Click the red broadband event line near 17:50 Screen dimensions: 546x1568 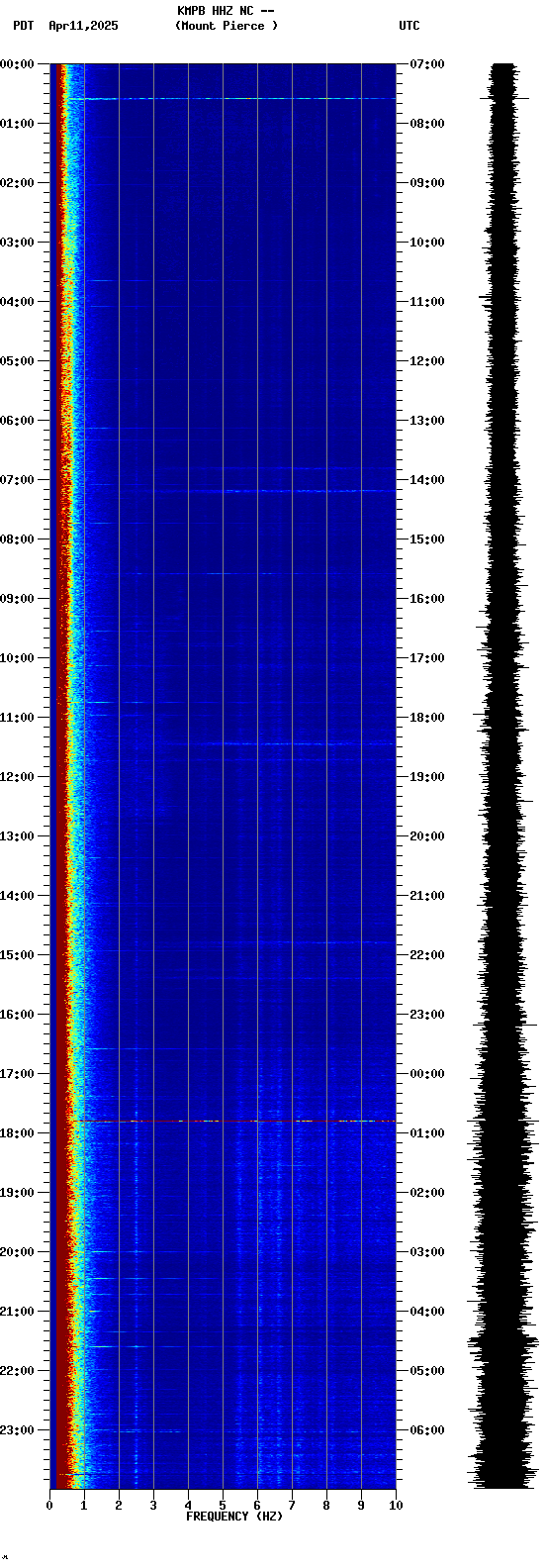click(x=232, y=1122)
